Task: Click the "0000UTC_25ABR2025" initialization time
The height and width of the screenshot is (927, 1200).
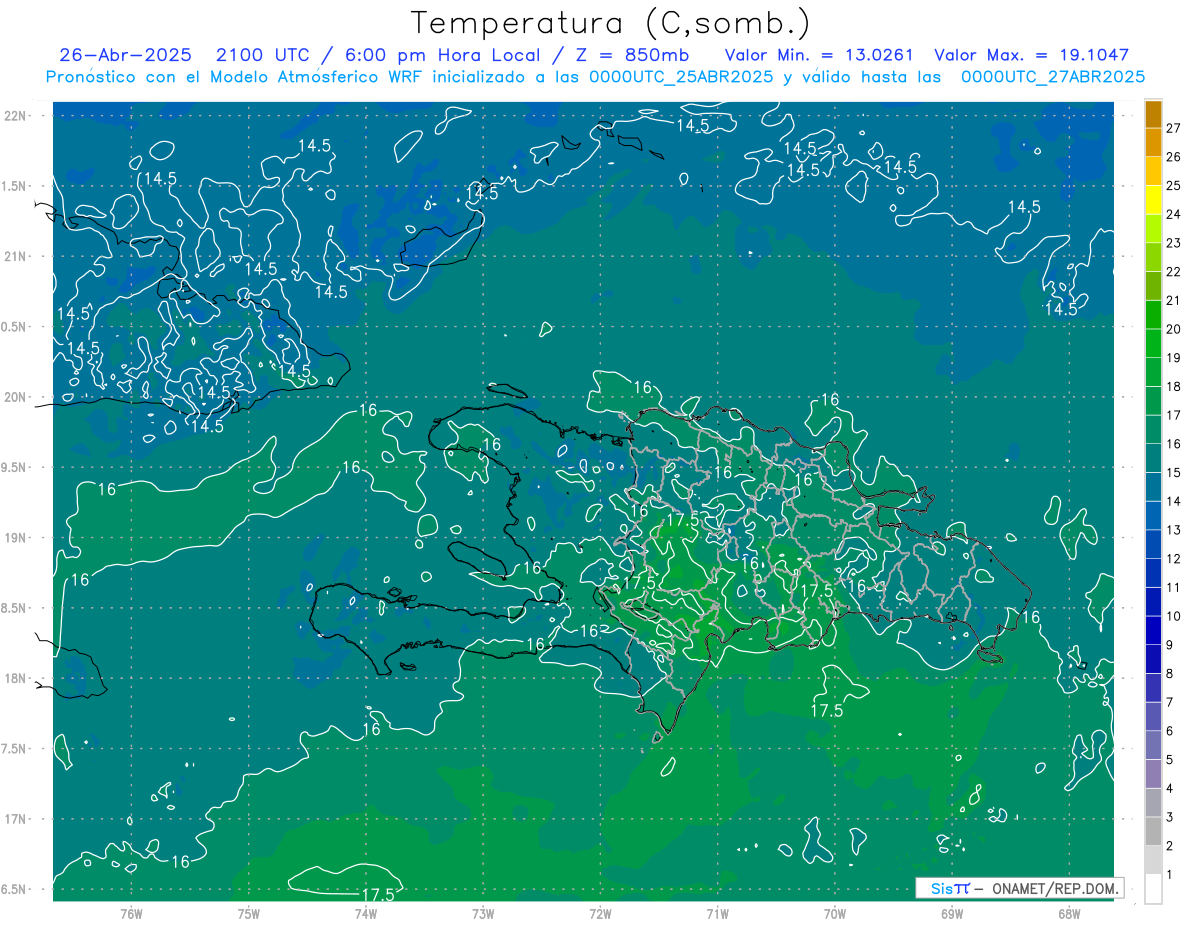Action: pyautogui.click(x=681, y=77)
